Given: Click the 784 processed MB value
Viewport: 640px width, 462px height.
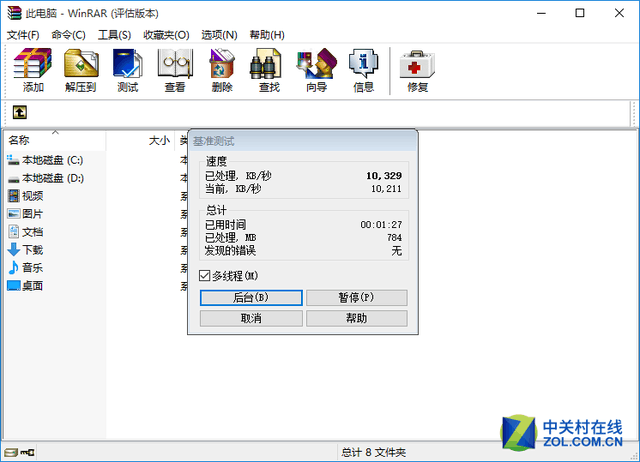Looking at the screenshot, I should [x=394, y=238].
